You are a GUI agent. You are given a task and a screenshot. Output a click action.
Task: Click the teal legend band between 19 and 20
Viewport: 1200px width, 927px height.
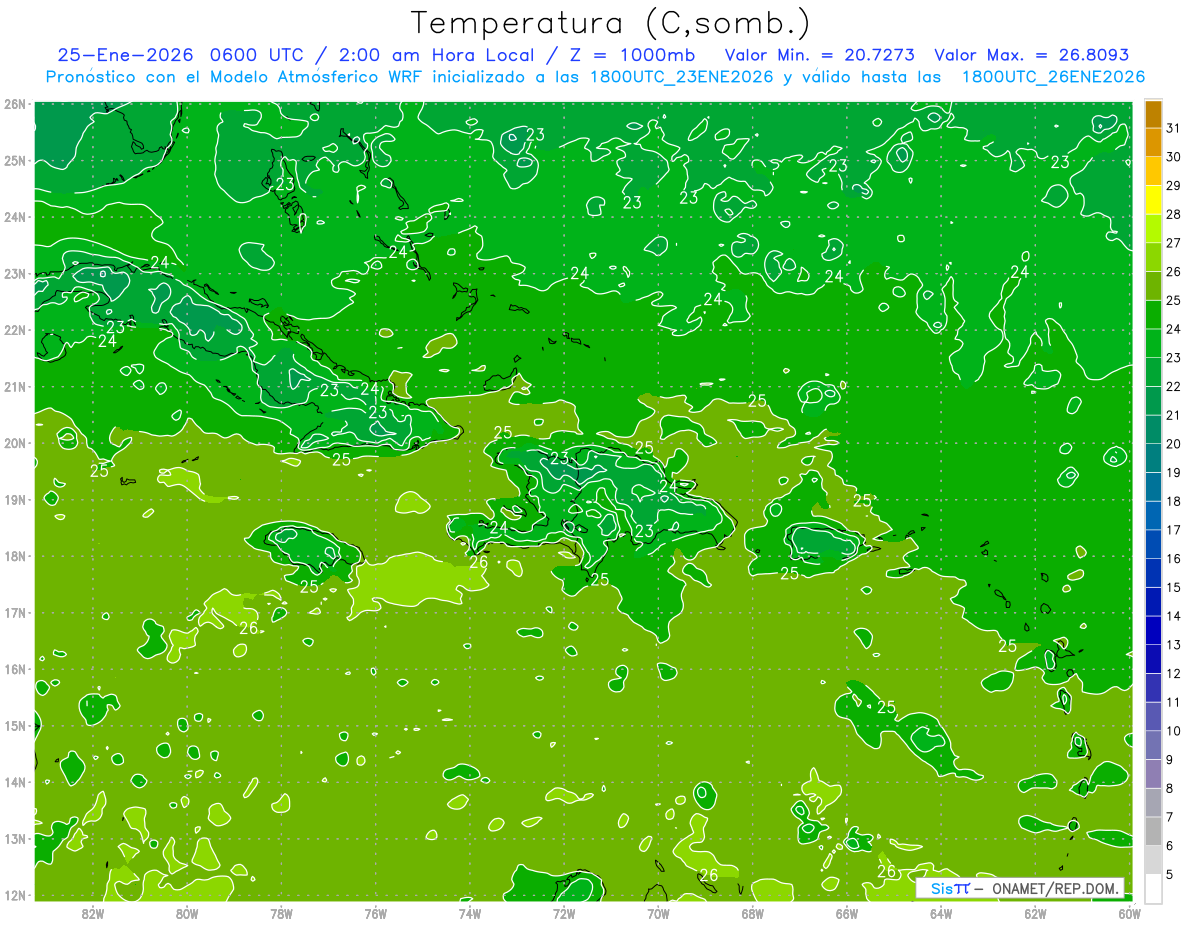(1153, 458)
